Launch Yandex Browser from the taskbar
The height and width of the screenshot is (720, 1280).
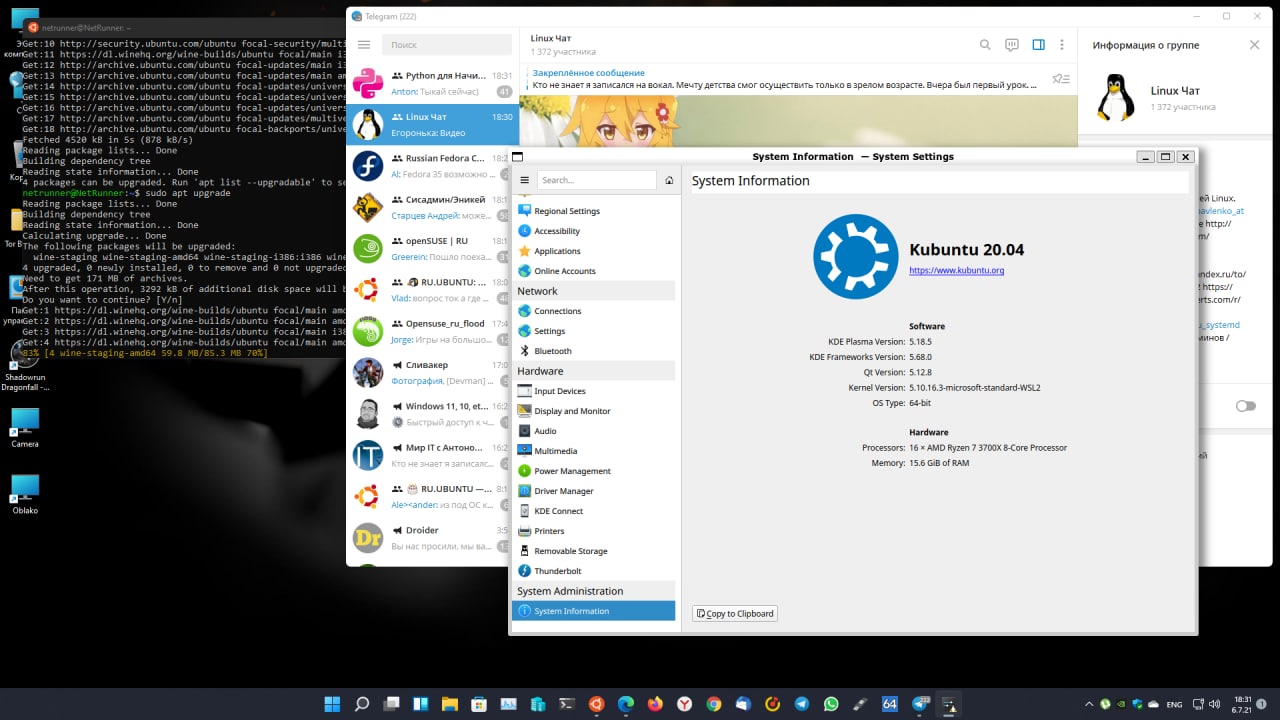click(684, 704)
